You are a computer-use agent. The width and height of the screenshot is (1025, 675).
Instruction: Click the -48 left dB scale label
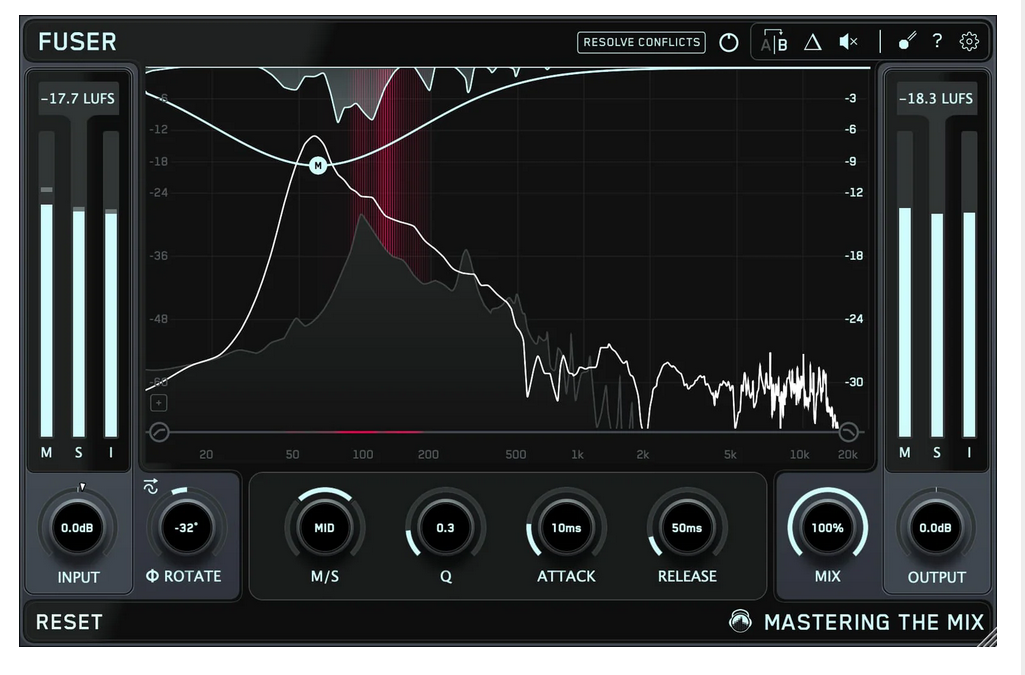click(159, 319)
